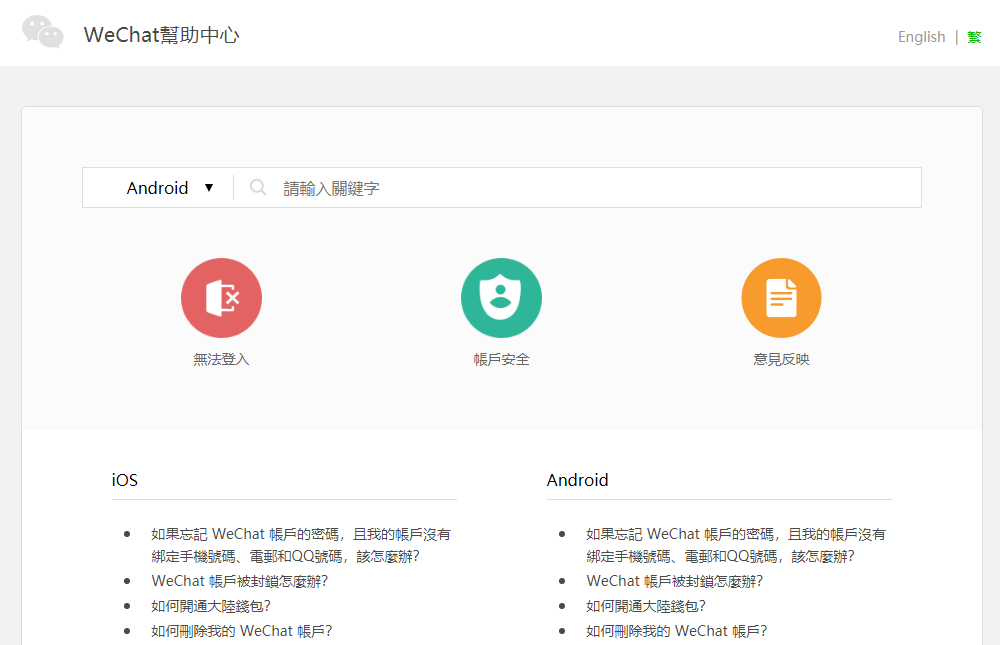Click the Android section heading above the list
Image resolution: width=1000 pixels, height=645 pixels.
pyautogui.click(x=578, y=480)
